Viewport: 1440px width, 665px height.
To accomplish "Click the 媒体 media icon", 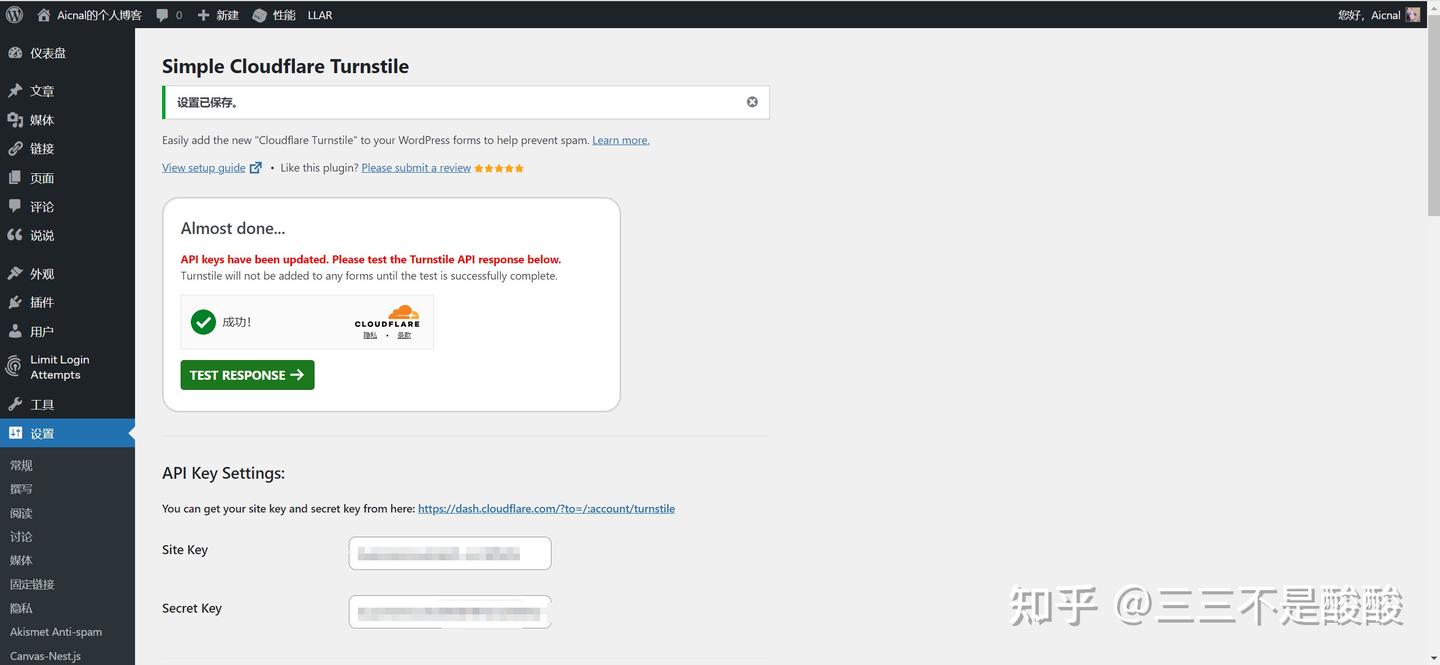I will [15, 120].
